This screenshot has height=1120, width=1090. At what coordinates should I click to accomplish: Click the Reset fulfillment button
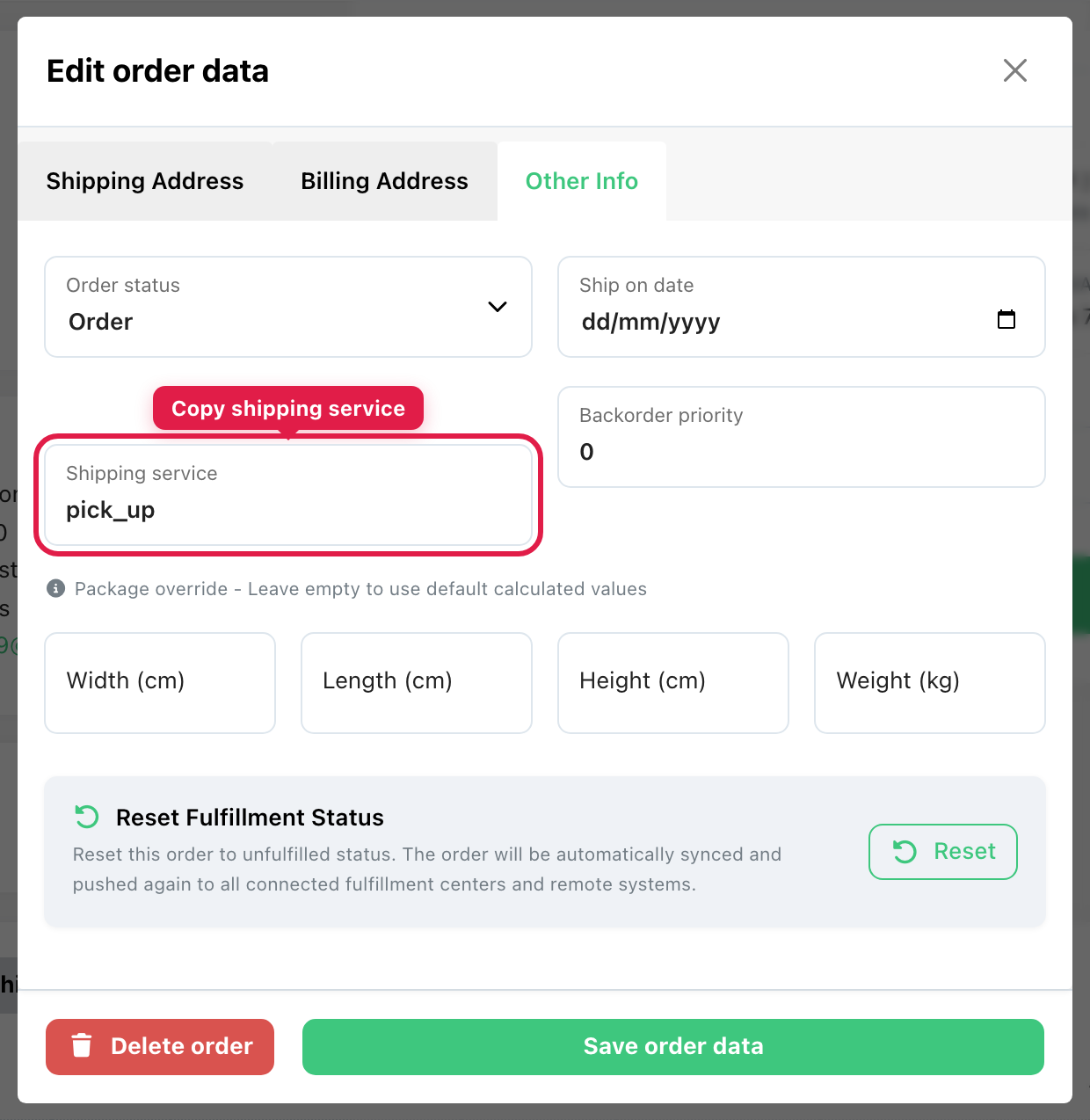click(943, 851)
